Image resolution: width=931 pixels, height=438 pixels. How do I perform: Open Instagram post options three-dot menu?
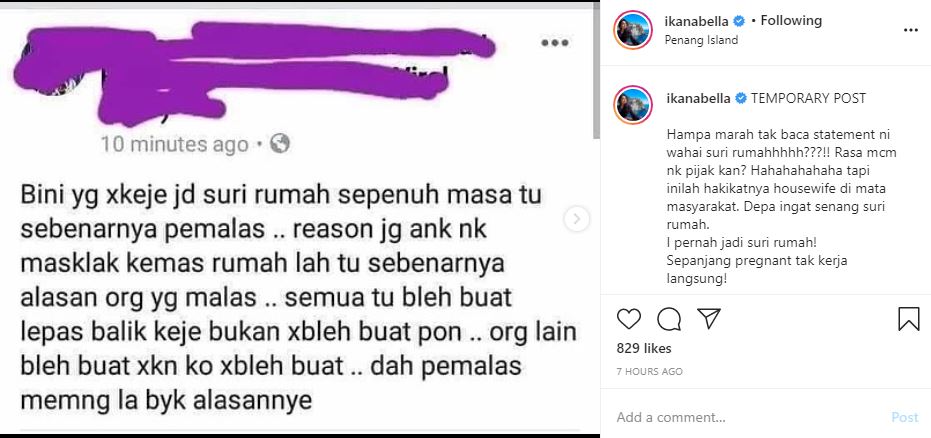coord(911,30)
